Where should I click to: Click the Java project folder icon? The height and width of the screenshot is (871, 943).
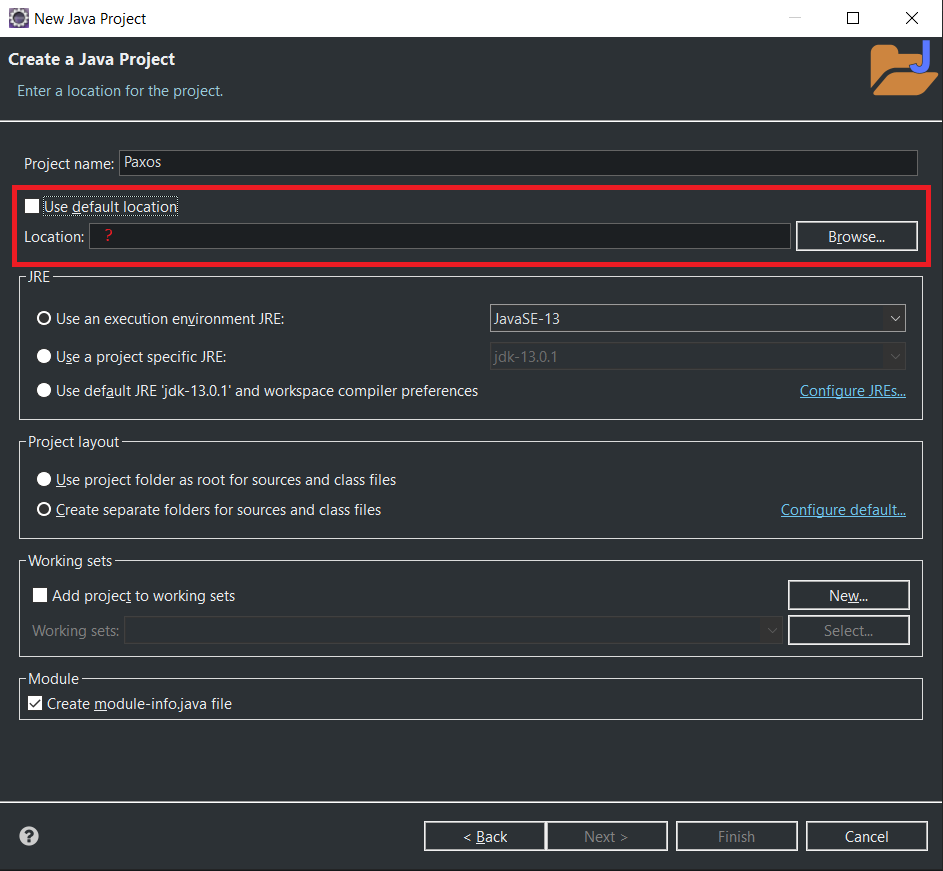[x=904, y=68]
